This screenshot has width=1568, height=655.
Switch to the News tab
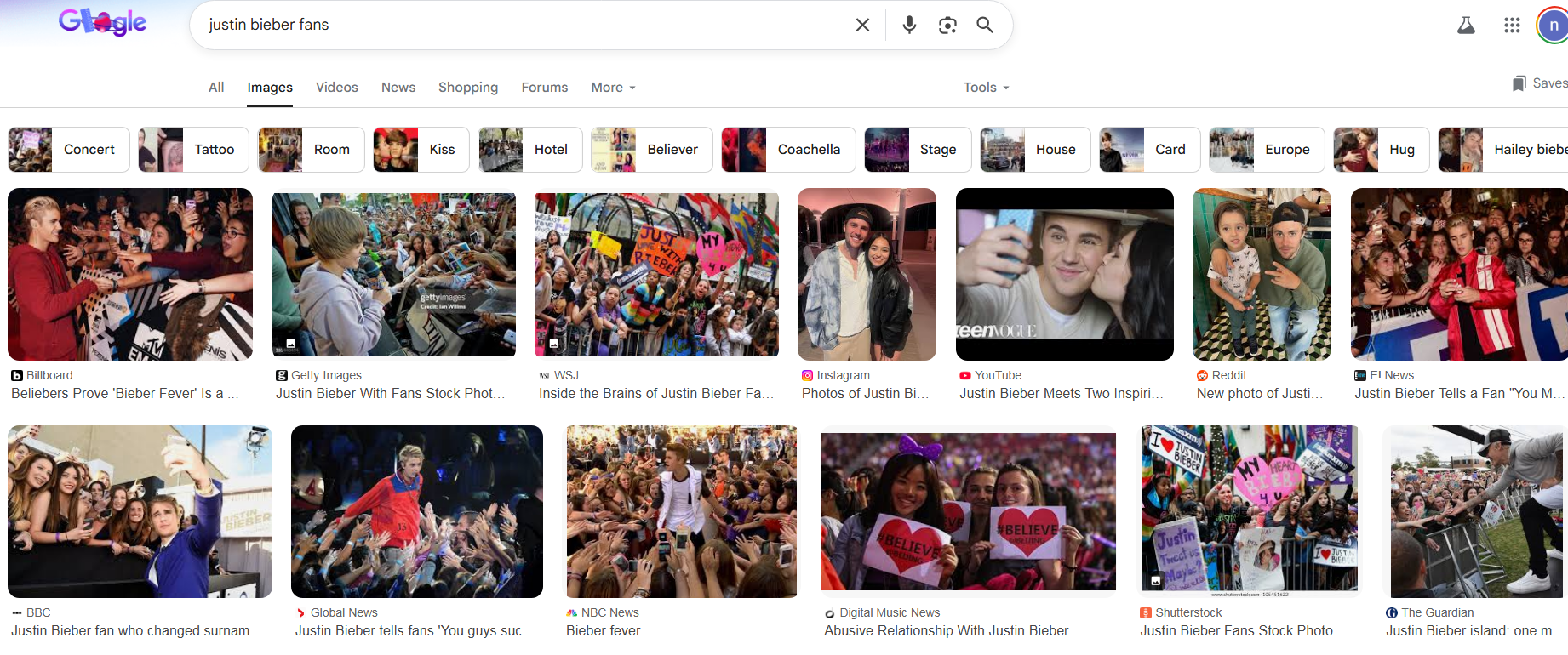(398, 87)
